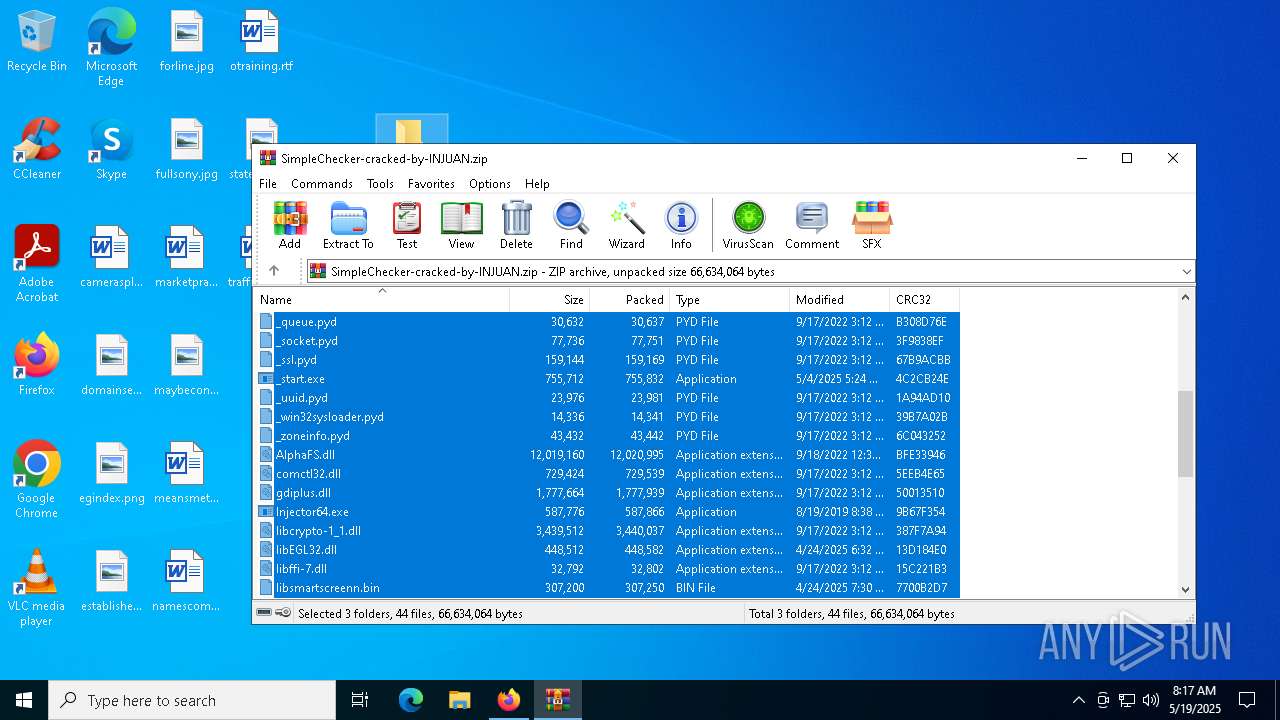
Task: Open the View file tool
Action: [461, 225]
